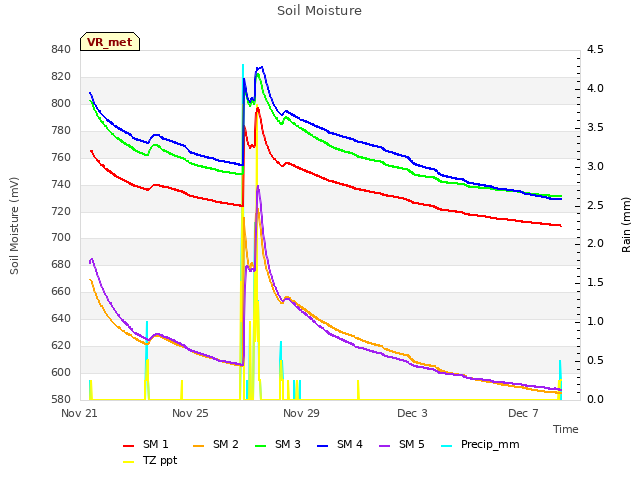Click the Nov 21 x-axis label
The image size is (640, 480).
79,413
